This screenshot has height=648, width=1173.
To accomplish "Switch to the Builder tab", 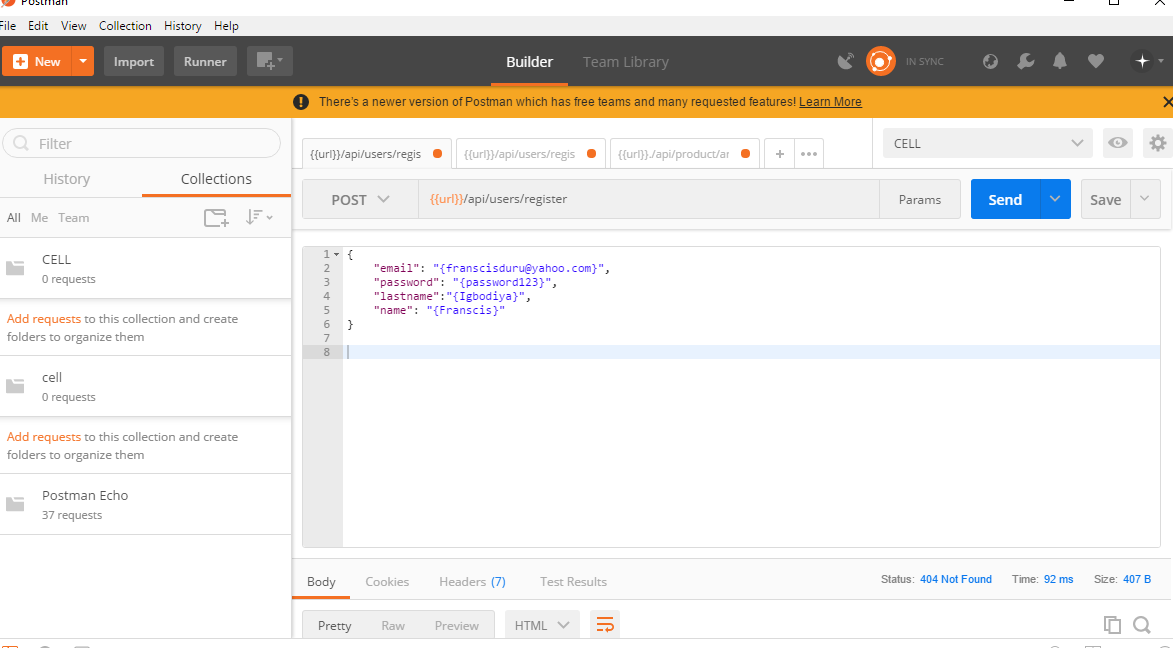I will [x=530, y=62].
